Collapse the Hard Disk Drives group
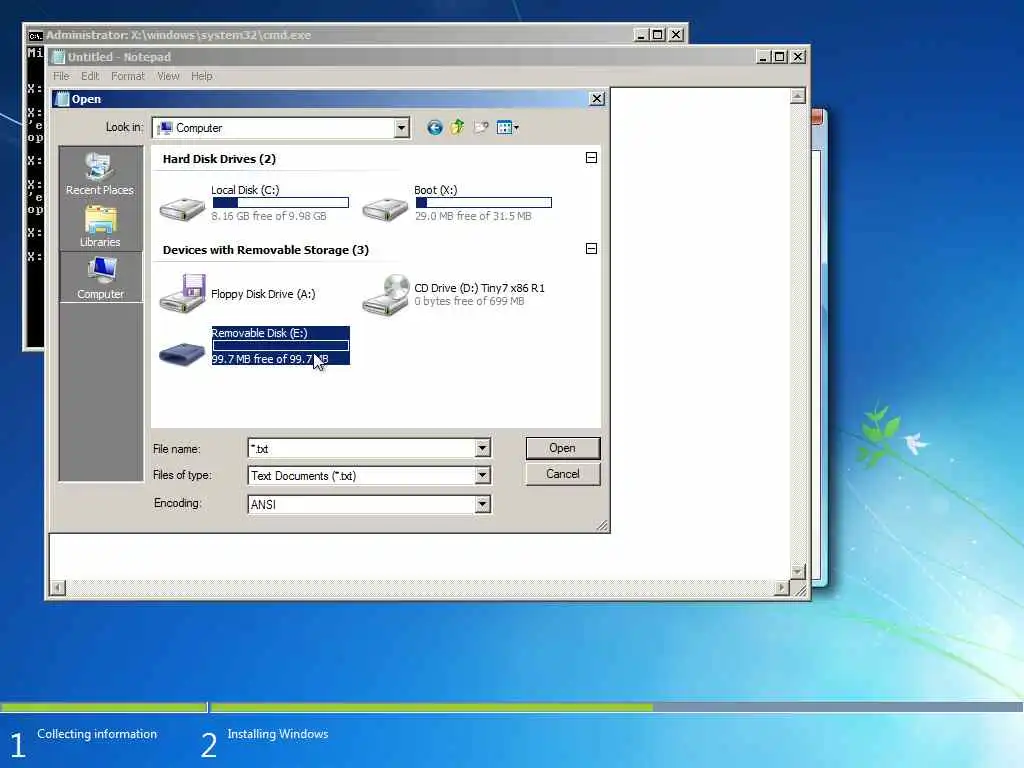 click(591, 157)
